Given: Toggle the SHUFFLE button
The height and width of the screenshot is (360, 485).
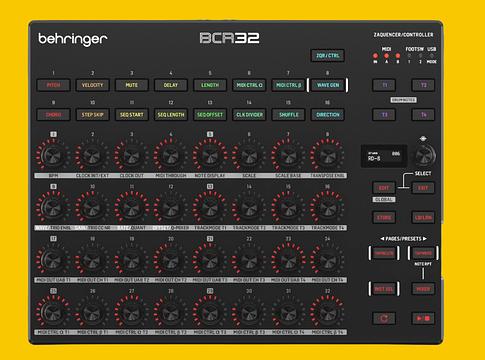Looking at the screenshot, I should pyautogui.click(x=288, y=115).
